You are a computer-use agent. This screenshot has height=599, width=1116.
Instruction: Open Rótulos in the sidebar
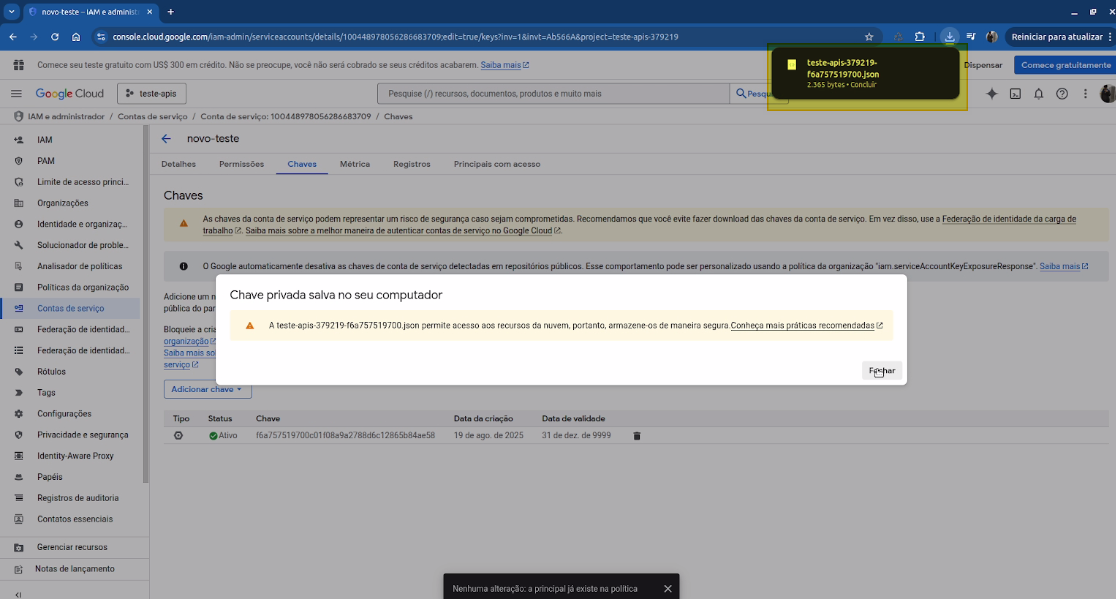click(51, 372)
